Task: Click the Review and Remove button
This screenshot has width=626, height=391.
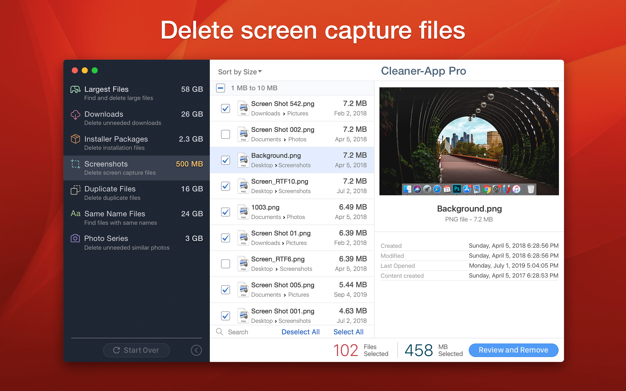Action: [x=513, y=350]
